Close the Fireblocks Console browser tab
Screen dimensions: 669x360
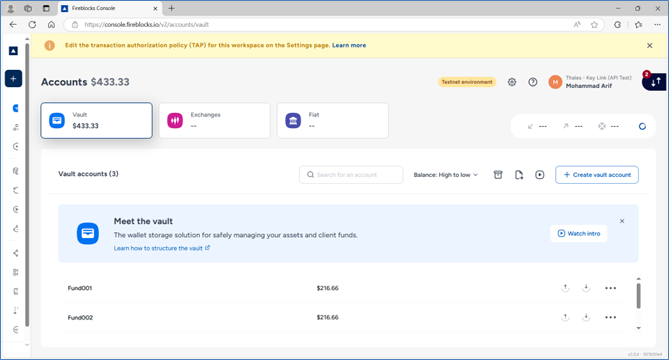(155, 8)
